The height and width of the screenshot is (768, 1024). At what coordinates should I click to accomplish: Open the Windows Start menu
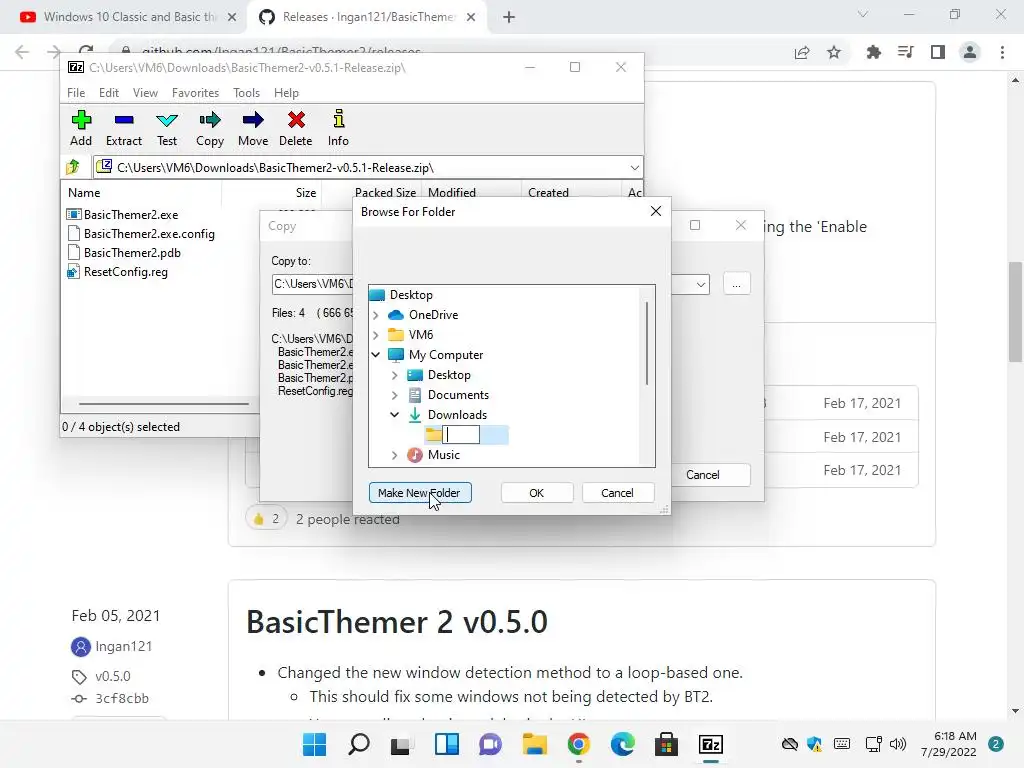click(x=314, y=744)
